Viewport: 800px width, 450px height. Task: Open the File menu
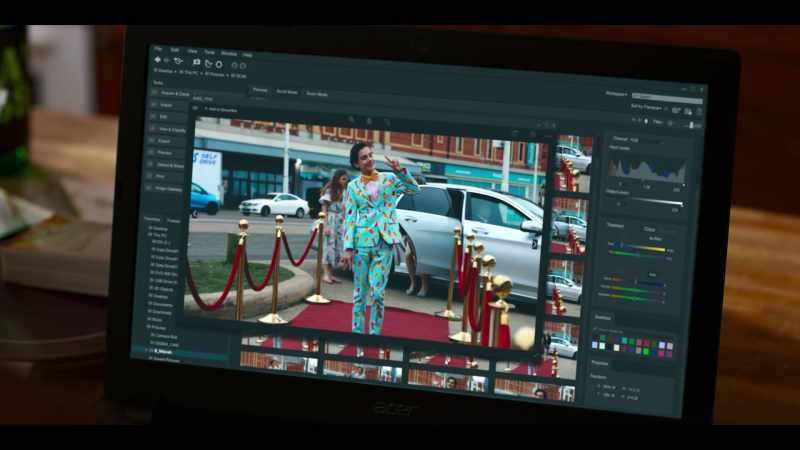[x=158, y=49]
